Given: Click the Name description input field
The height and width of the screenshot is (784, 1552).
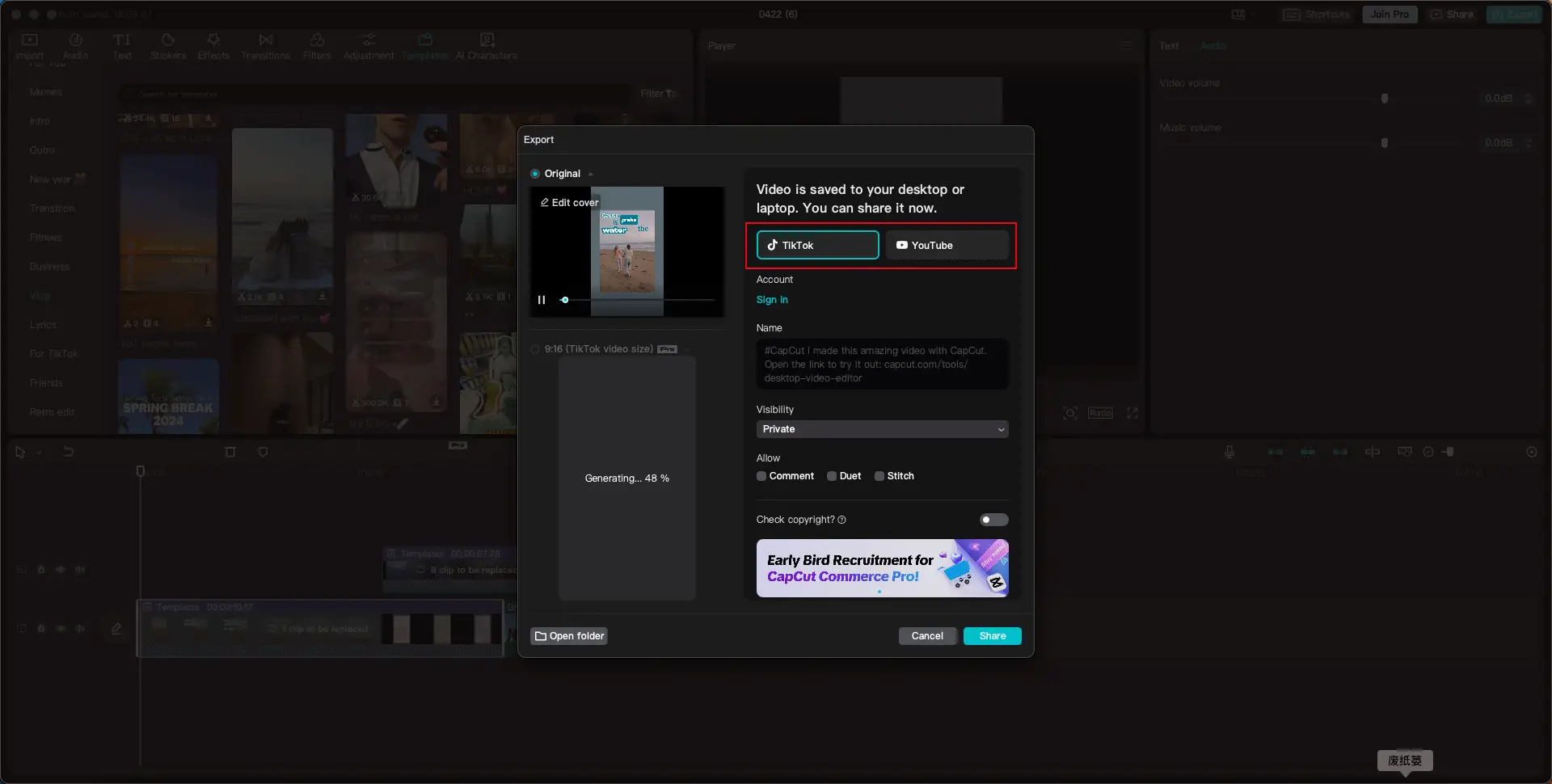Looking at the screenshot, I should (881, 364).
